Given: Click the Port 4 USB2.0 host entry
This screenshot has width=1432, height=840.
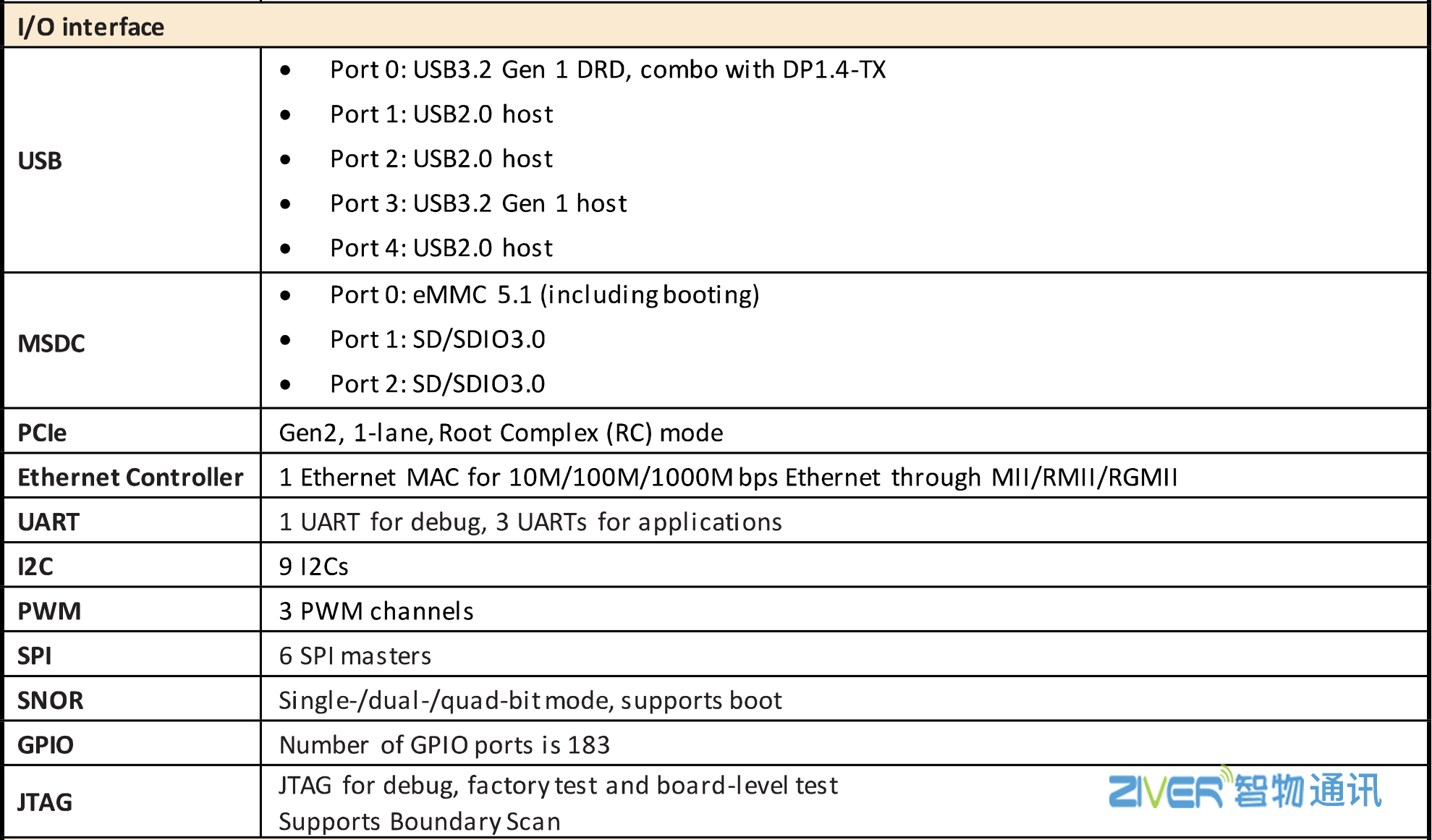Looking at the screenshot, I should (x=441, y=248).
